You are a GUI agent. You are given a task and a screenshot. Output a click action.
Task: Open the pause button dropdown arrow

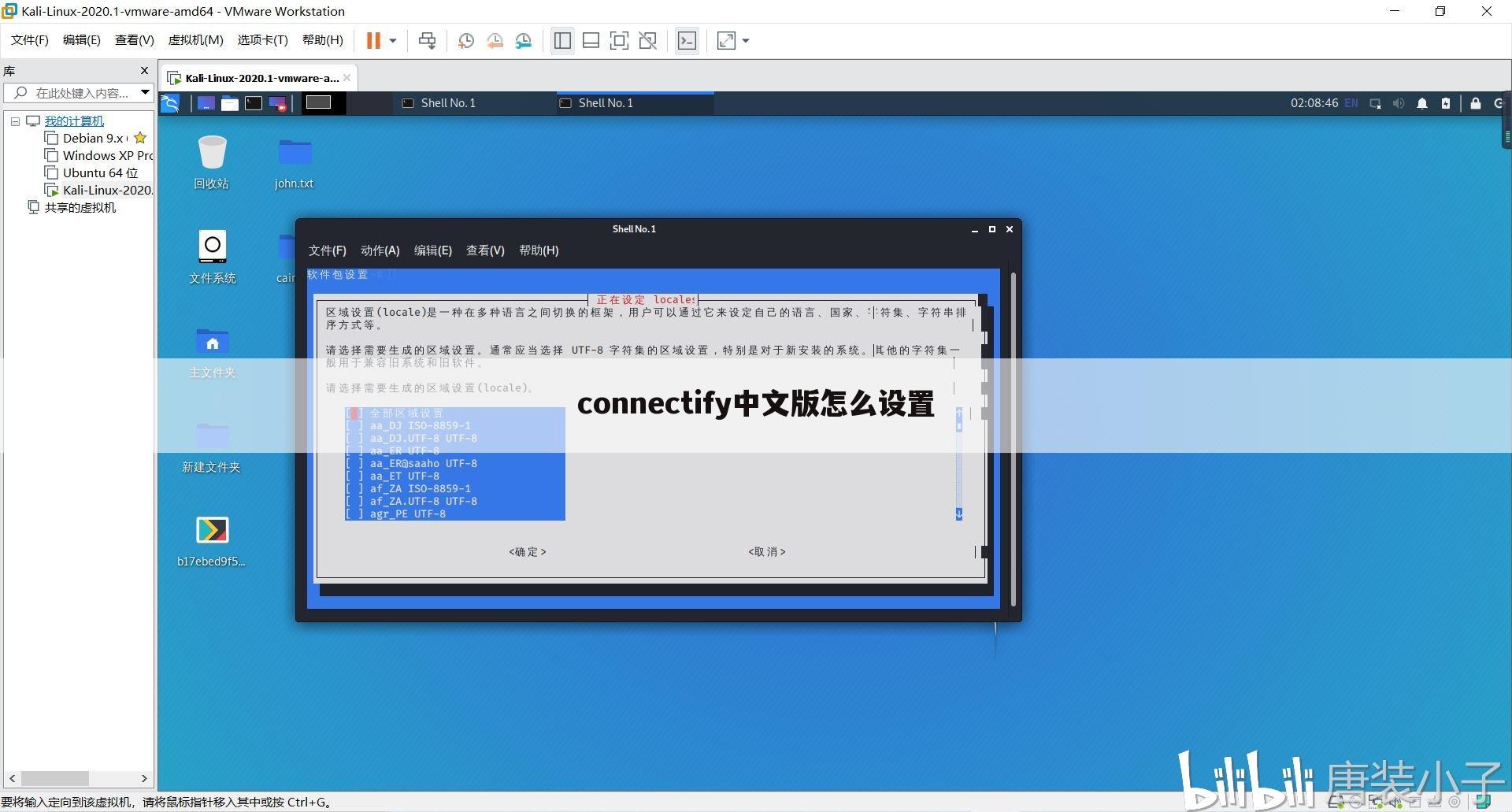click(392, 40)
